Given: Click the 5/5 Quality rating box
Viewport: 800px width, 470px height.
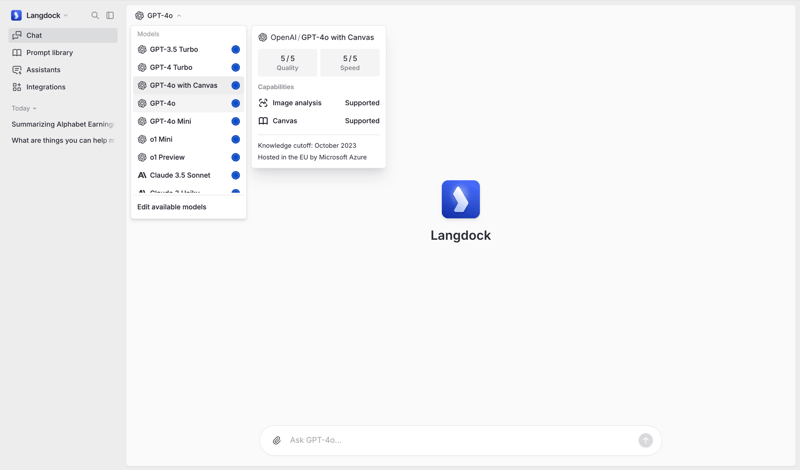Looking at the screenshot, I should (x=287, y=63).
